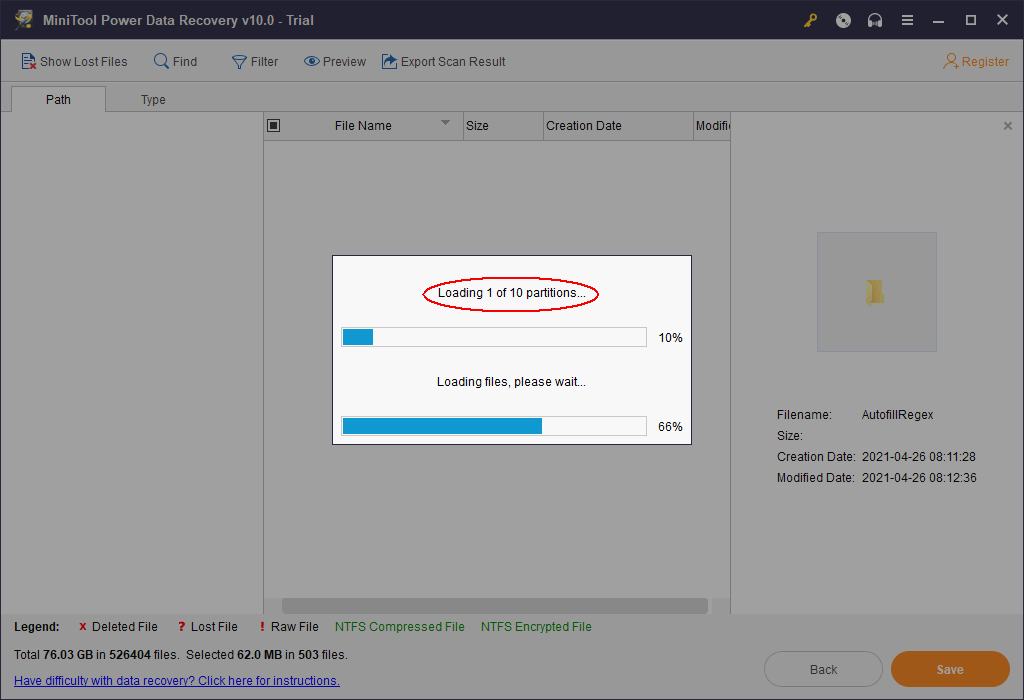Screen dimensions: 1024x700
Task: Click the Lost File legend entry
Action: tap(208, 626)
